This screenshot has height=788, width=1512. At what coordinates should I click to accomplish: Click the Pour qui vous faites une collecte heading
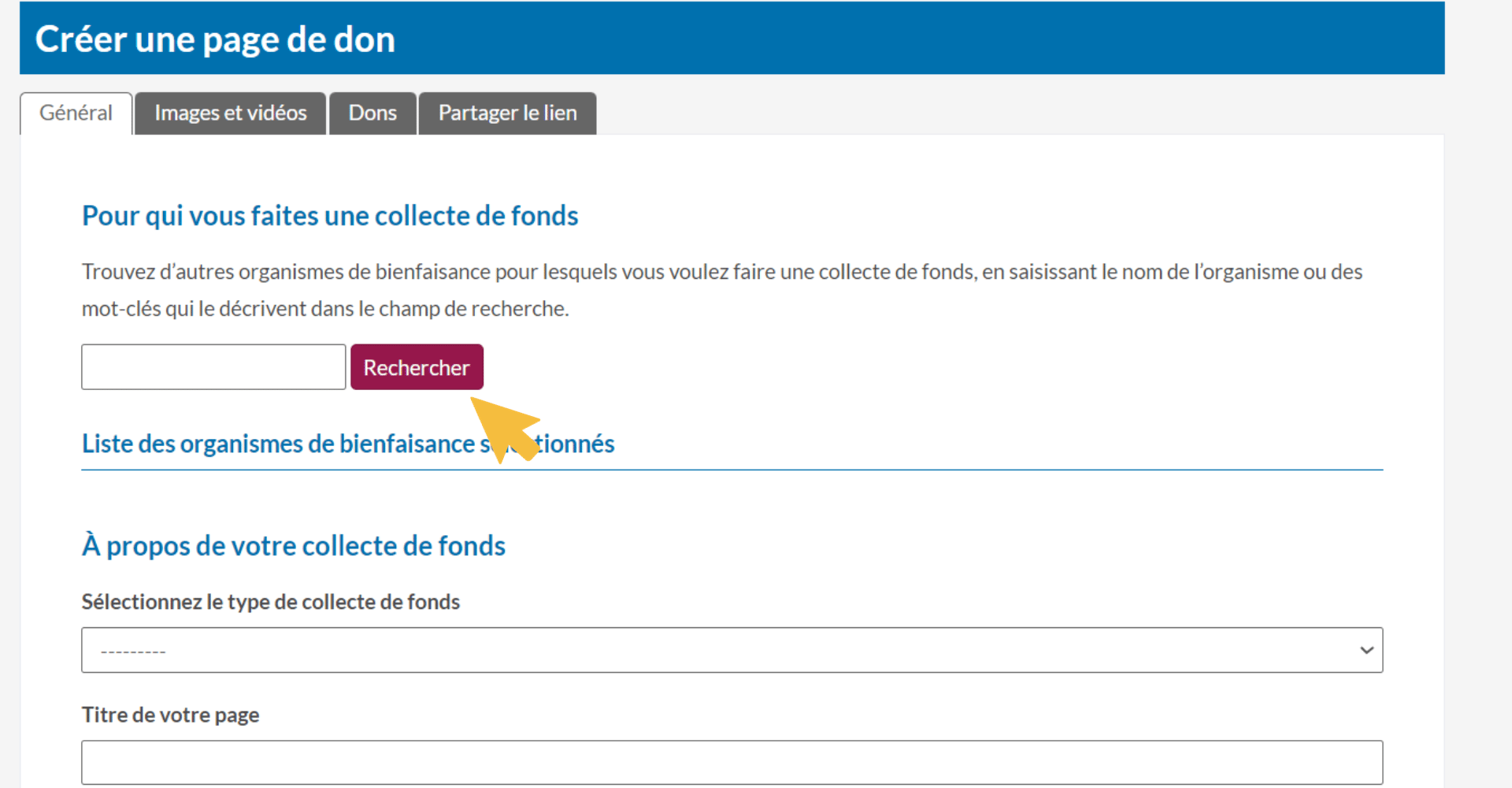(330, 216)
